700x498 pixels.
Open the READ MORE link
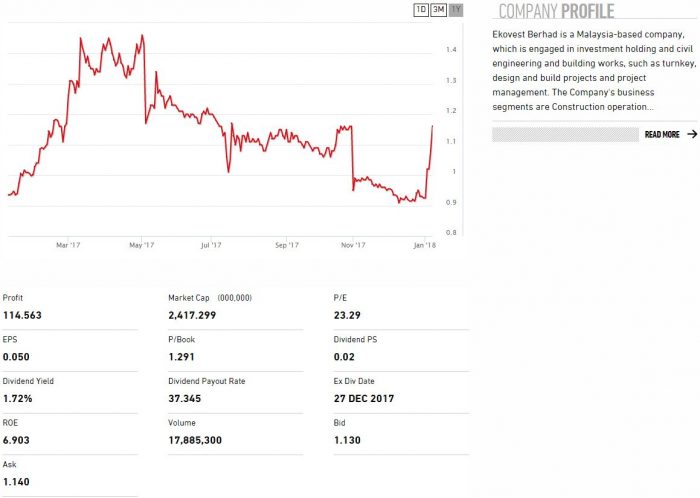662,134
